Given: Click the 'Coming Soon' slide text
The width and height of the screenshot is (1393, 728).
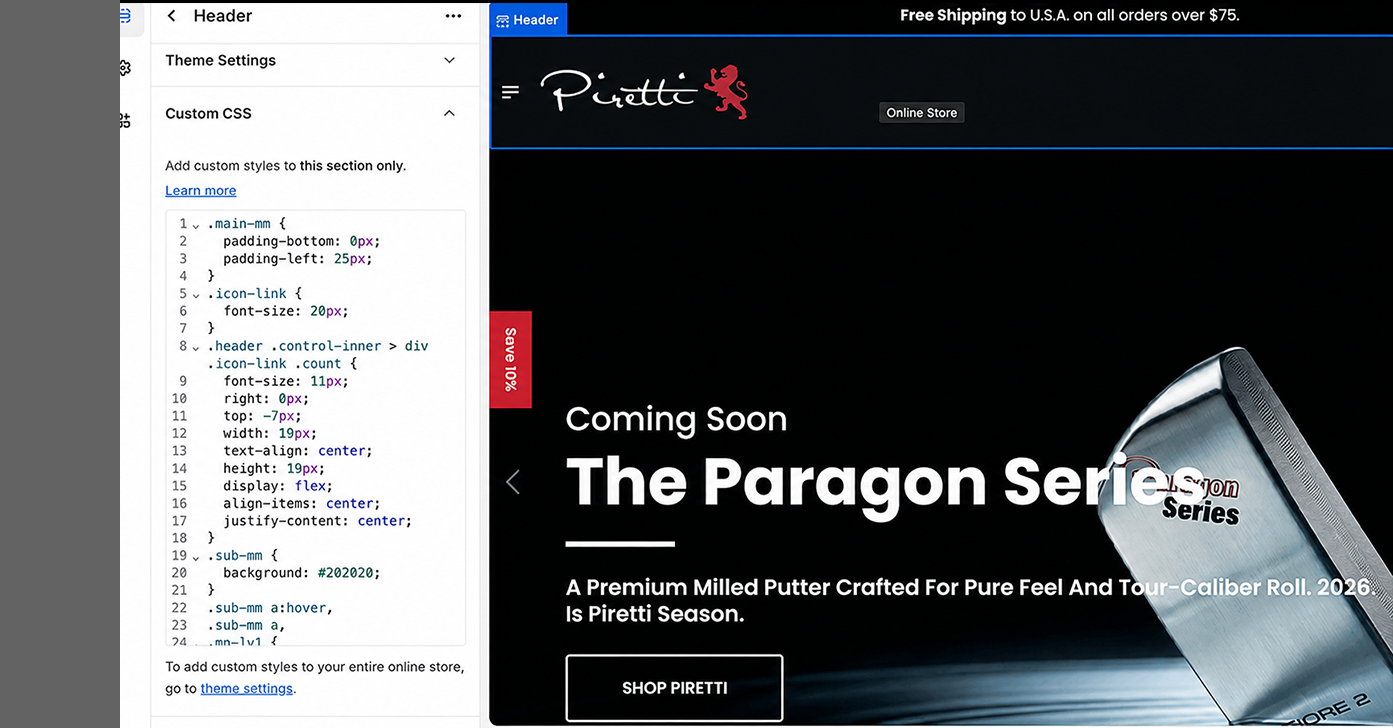Looking at the screenshot, I should coord(676,418).
